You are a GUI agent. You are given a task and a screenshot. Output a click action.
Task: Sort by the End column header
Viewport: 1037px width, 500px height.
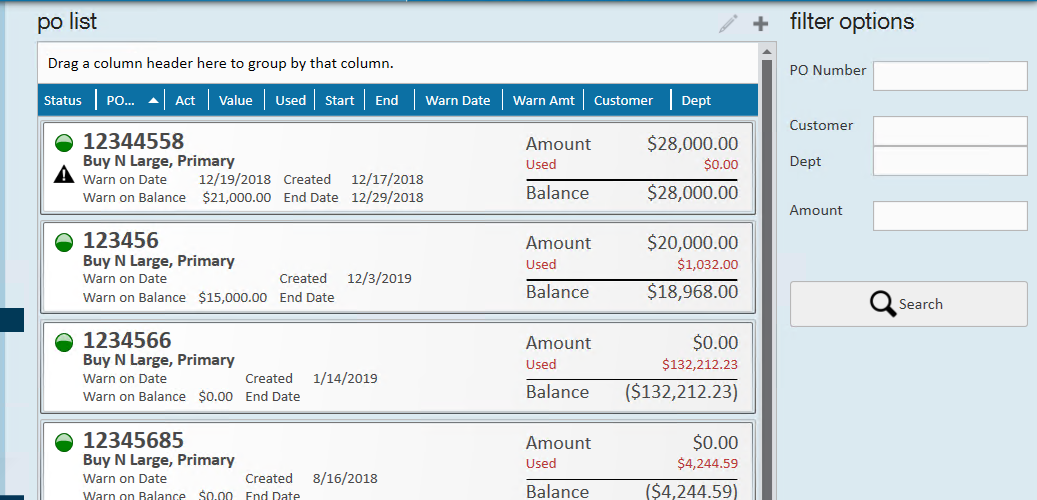pos(387,101)
